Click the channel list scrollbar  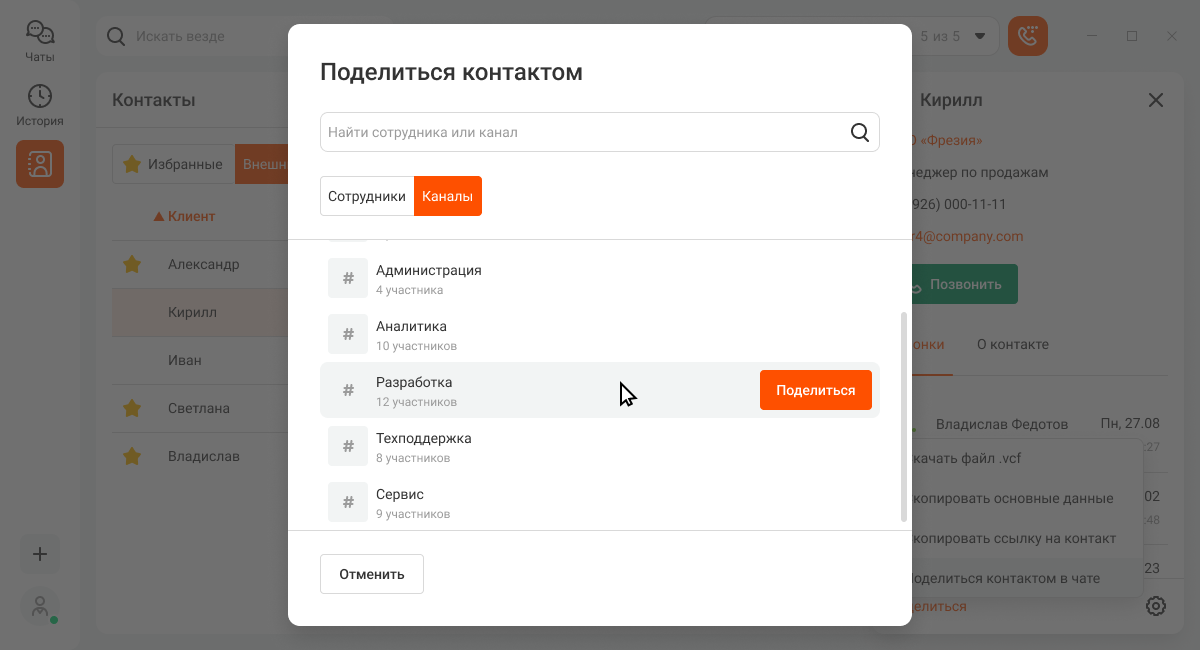tap(904, 415)
